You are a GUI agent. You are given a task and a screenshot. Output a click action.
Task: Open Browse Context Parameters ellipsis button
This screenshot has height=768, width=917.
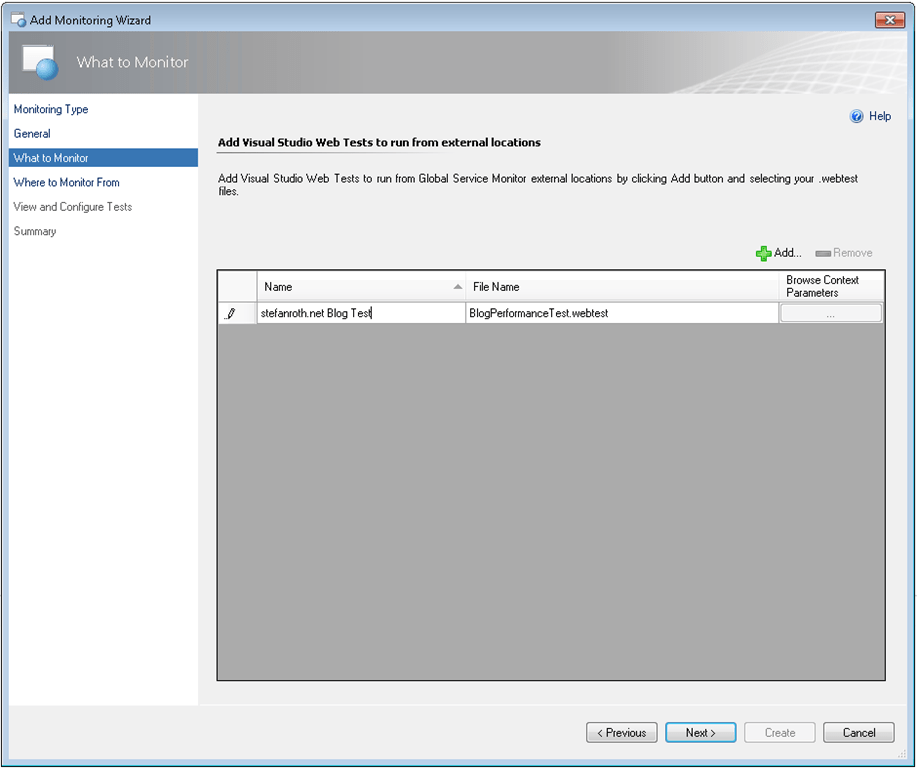[x=830, y=314]
